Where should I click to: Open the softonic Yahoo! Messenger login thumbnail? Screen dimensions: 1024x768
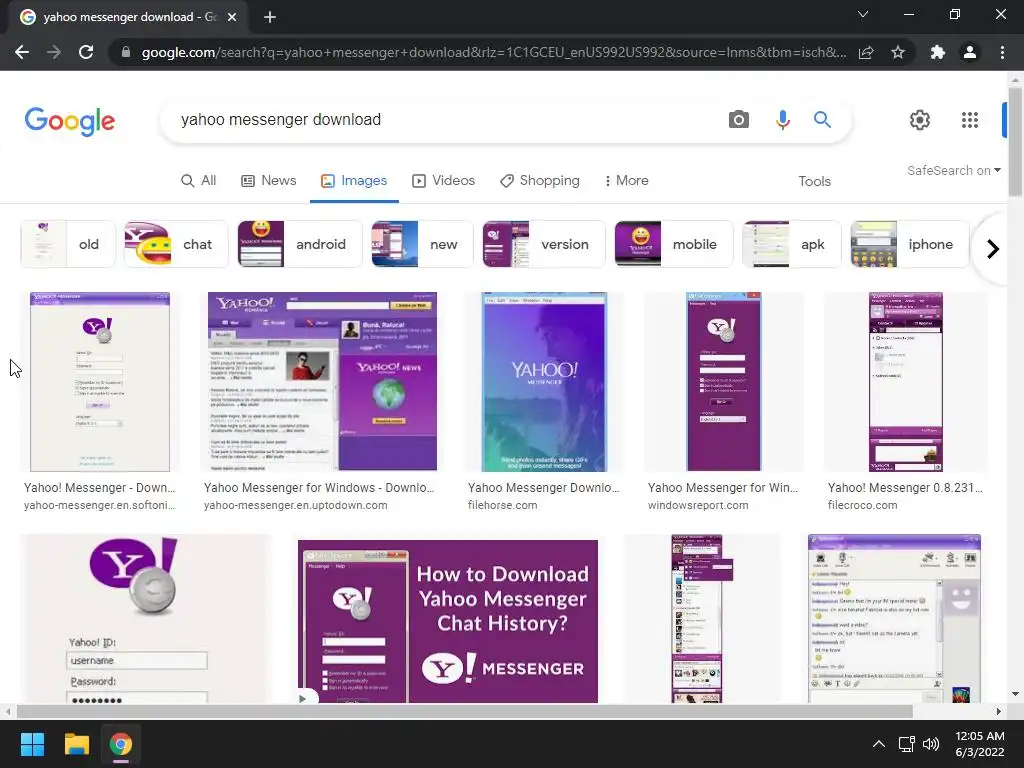100,382
